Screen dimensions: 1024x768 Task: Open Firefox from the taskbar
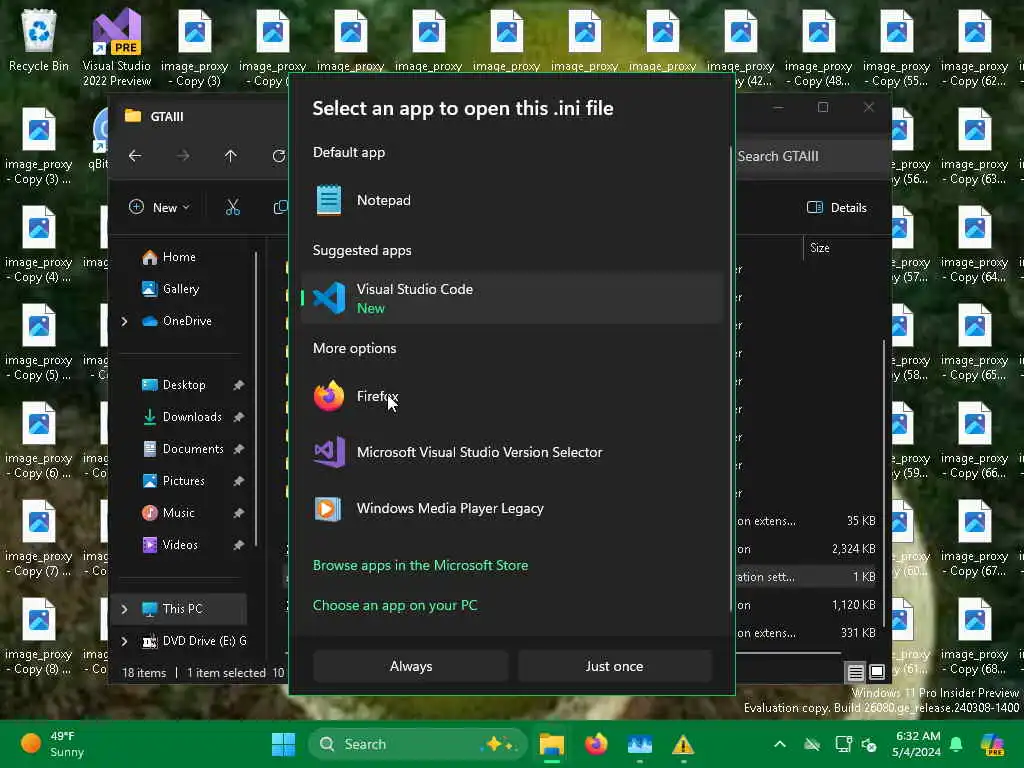point(596,744)
